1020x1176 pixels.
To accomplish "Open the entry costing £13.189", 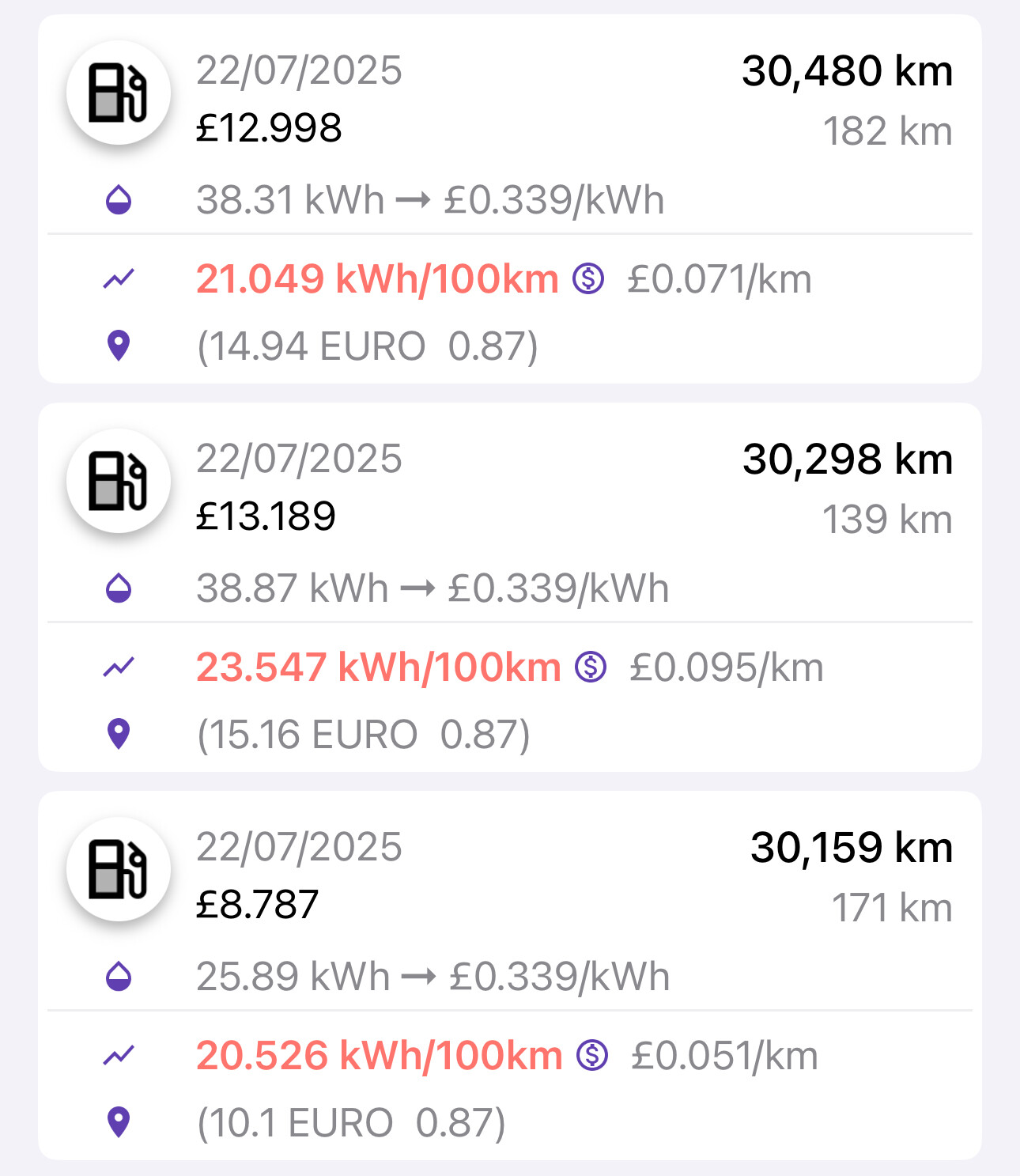I will pyautogui.click(x=510, y=587).
